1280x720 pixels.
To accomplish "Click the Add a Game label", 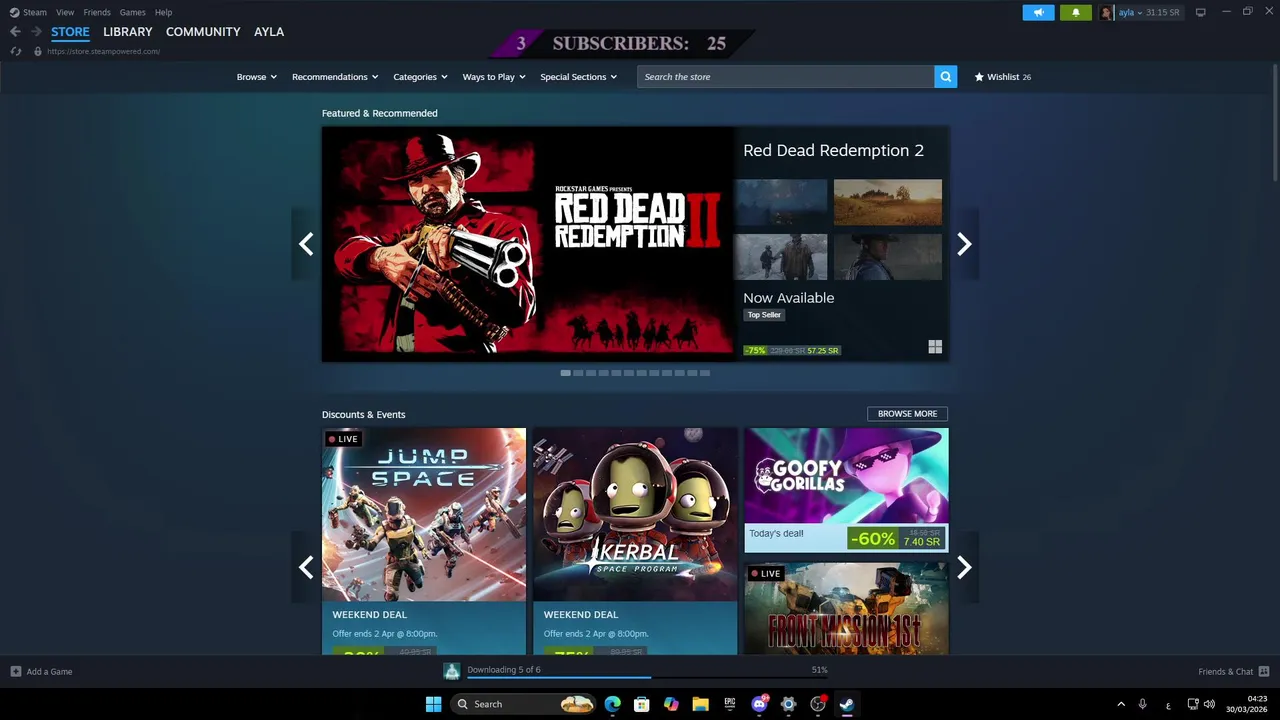I will pos(49,671).
